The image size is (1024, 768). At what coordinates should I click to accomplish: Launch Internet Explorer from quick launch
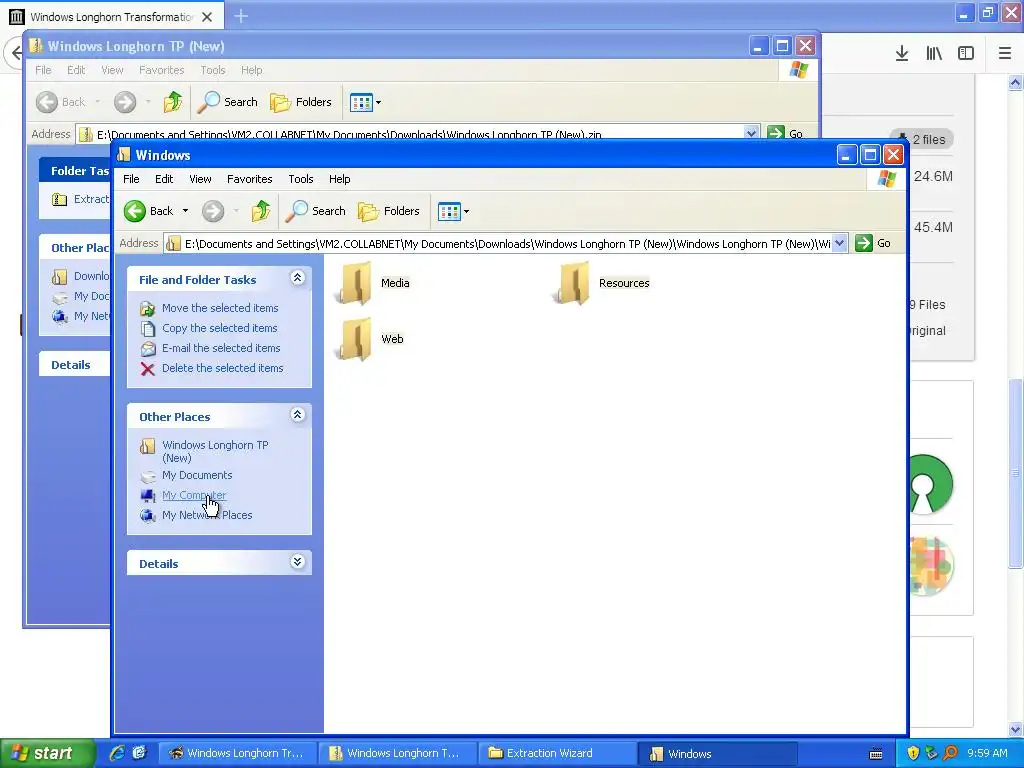click(117, 753)
